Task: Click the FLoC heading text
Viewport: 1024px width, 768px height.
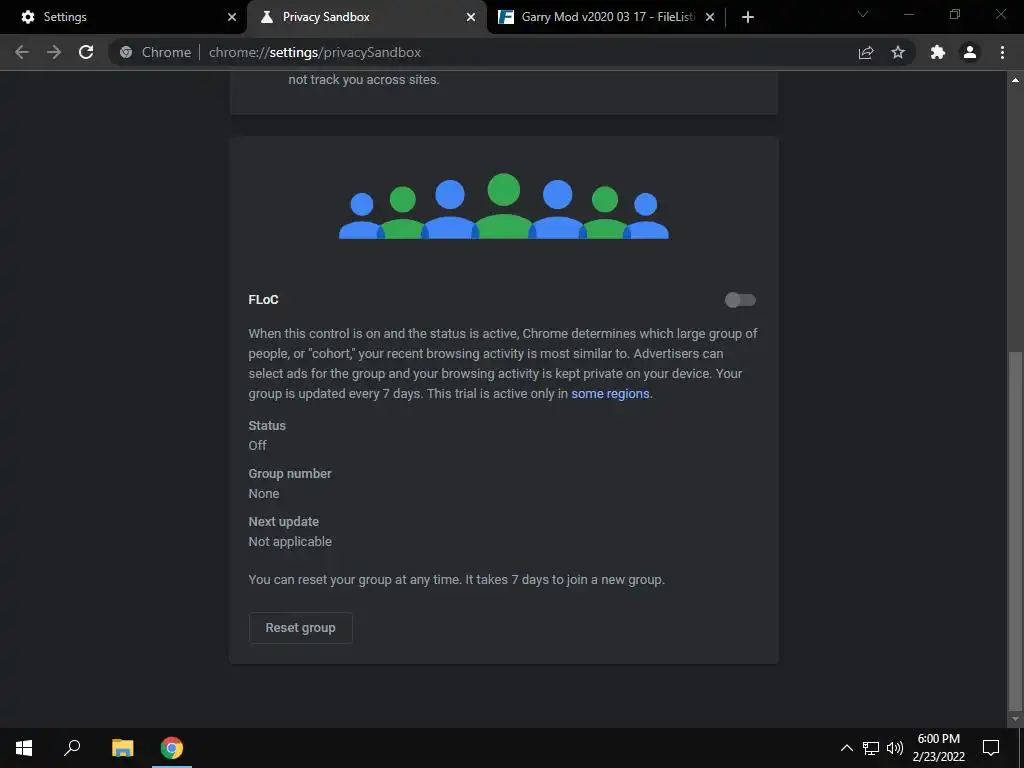Action: point(263,300)
